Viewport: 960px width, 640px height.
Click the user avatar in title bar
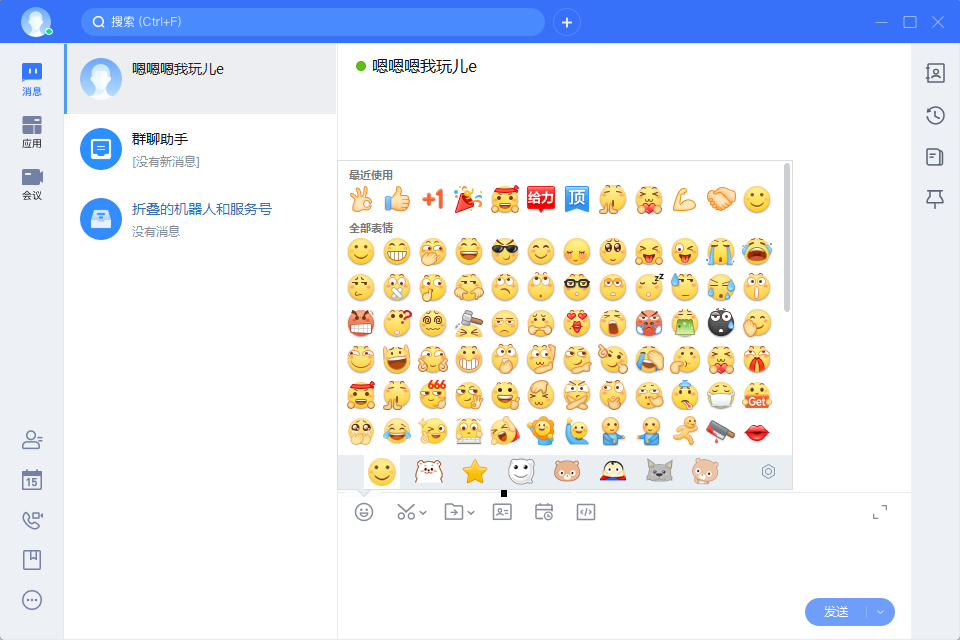point(36,22)
